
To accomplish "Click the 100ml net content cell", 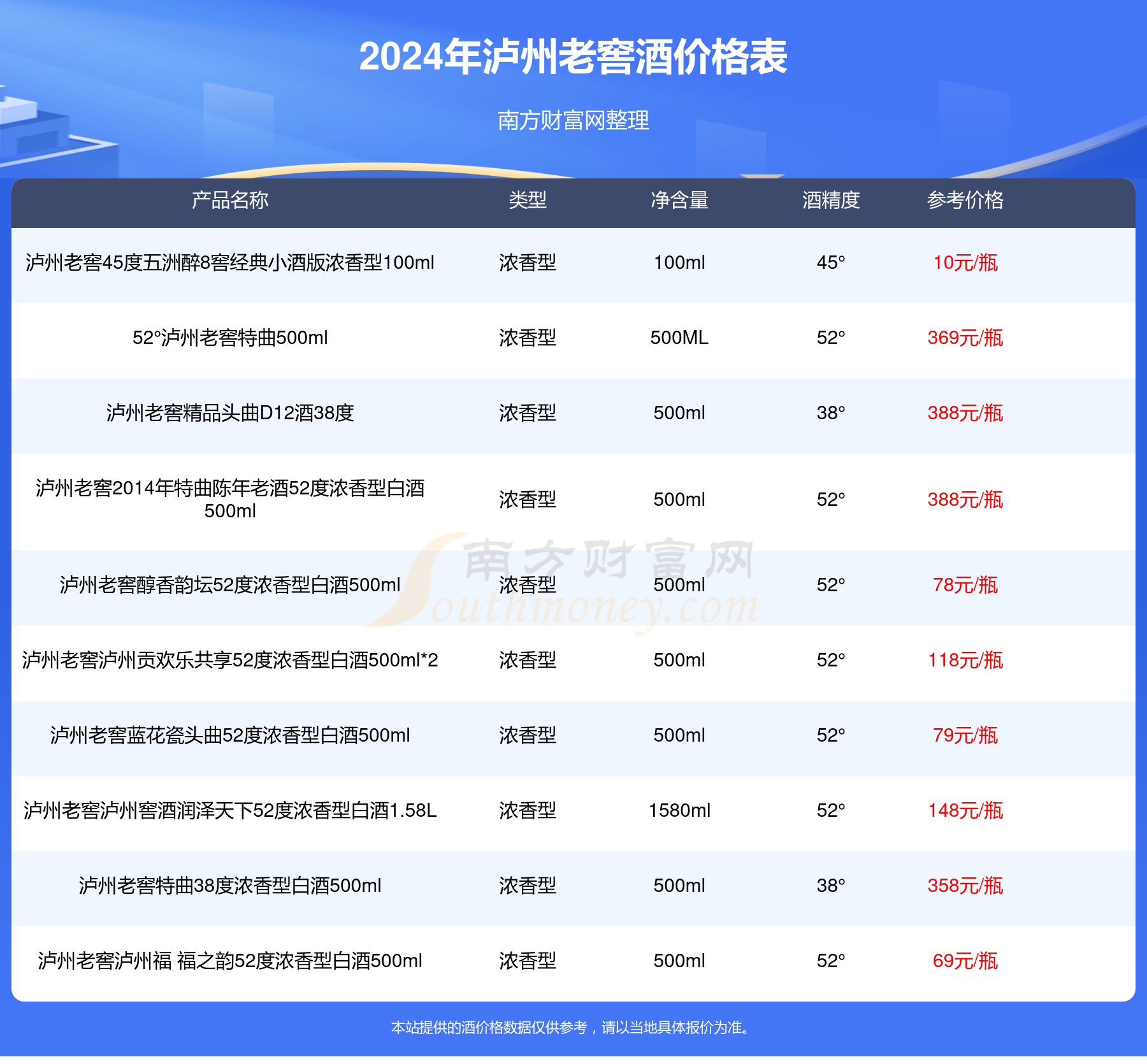I will coord(679,262).
